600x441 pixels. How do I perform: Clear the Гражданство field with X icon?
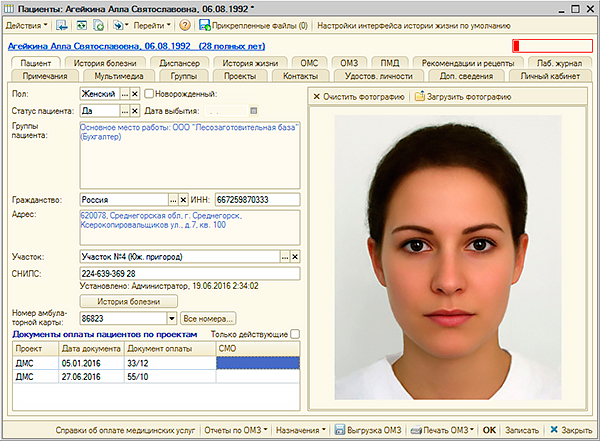[x=183, y=200]
